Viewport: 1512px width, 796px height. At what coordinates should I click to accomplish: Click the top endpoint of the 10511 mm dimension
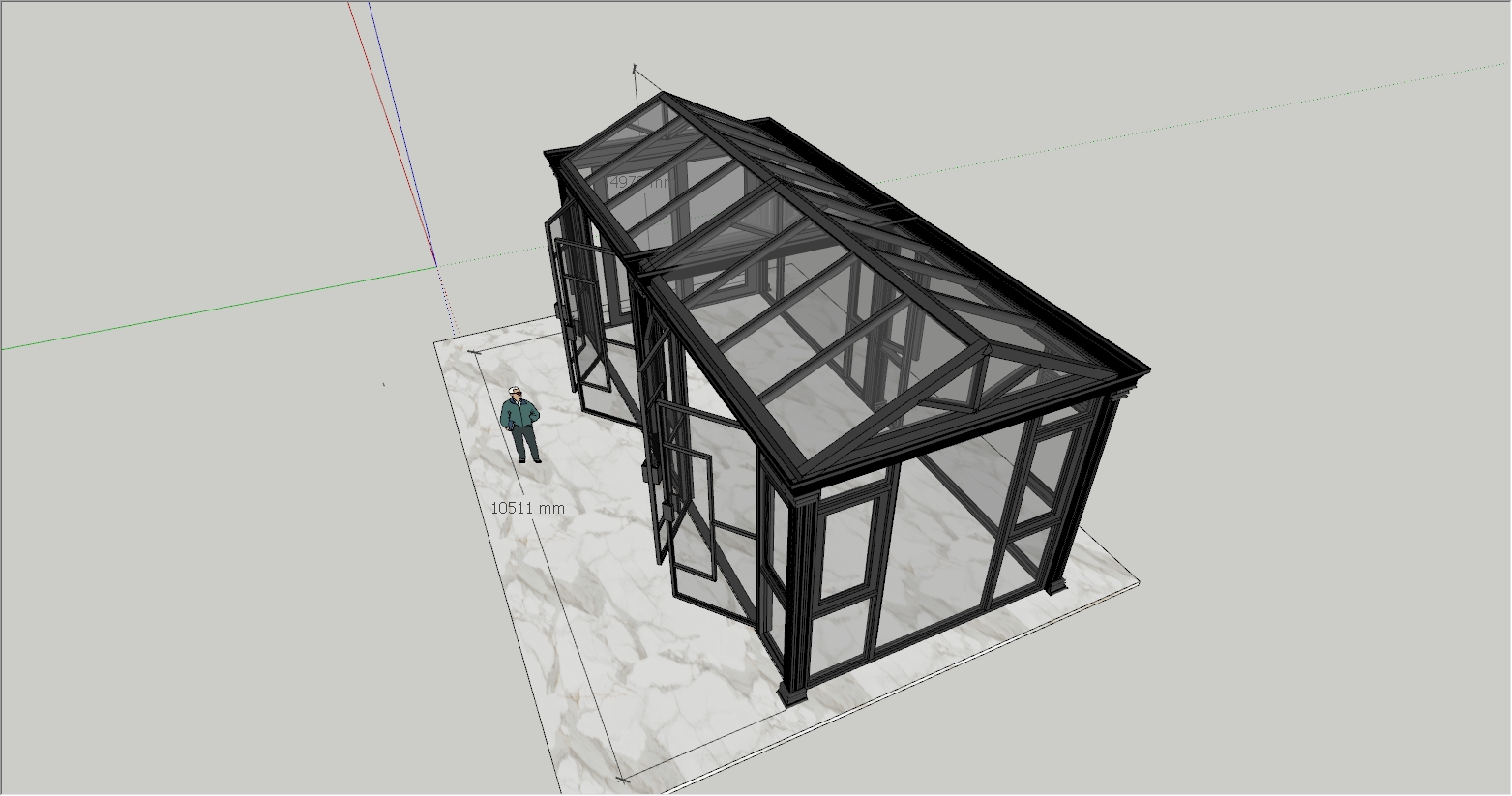(474, 352)
